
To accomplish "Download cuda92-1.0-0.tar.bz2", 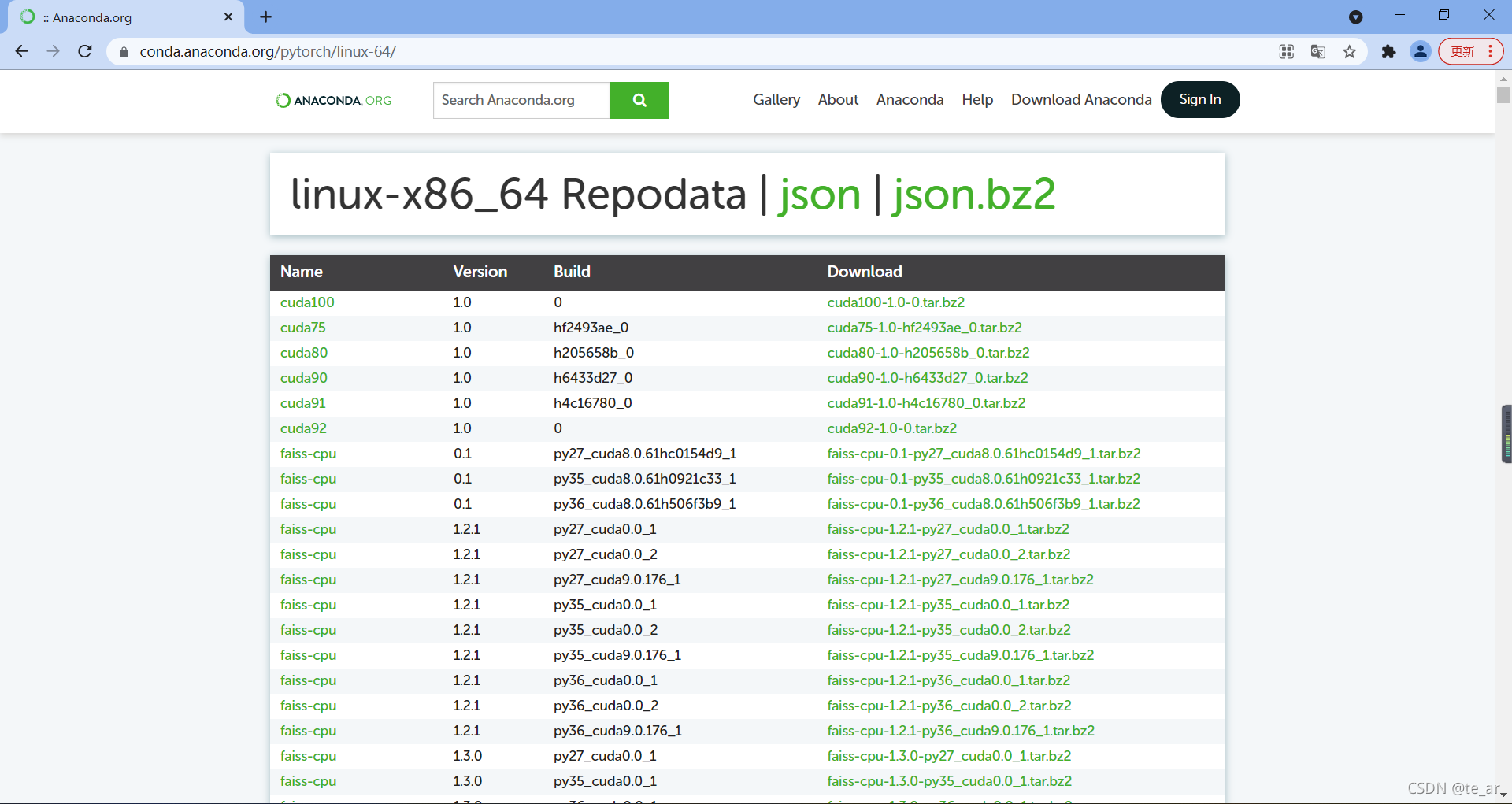I will (892, 428).
